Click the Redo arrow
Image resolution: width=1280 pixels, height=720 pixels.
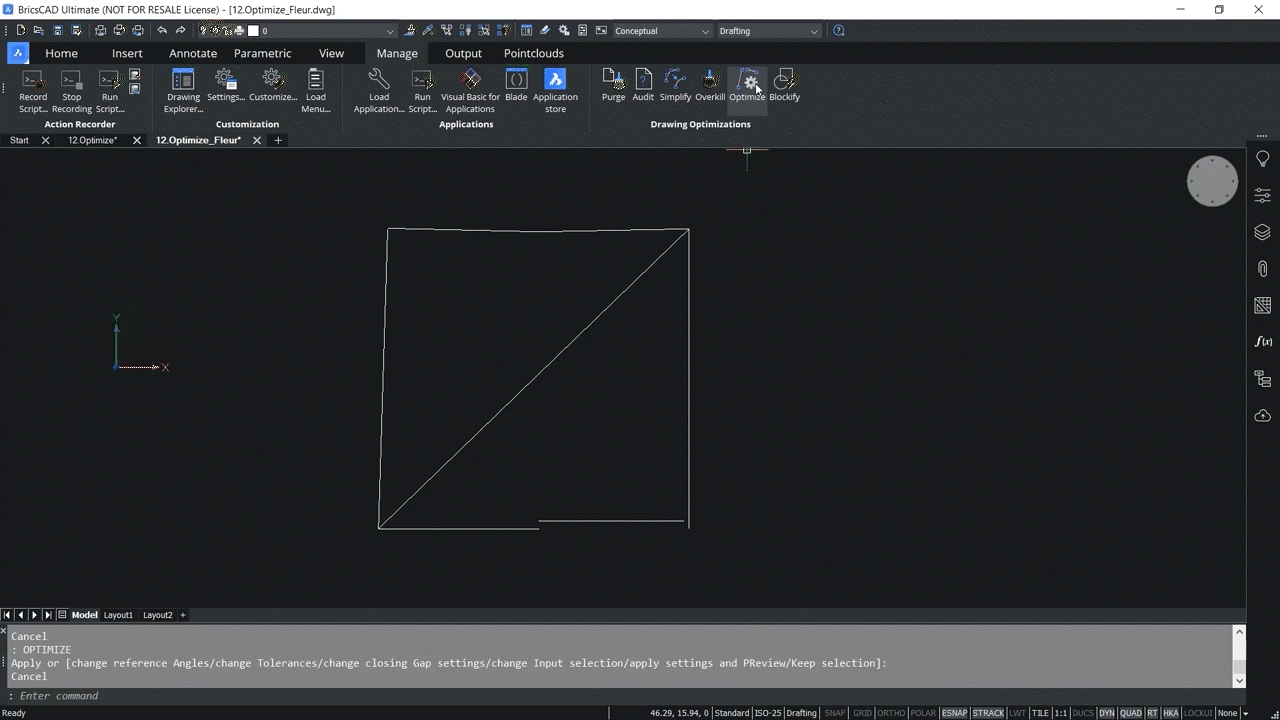click(180, 31)
